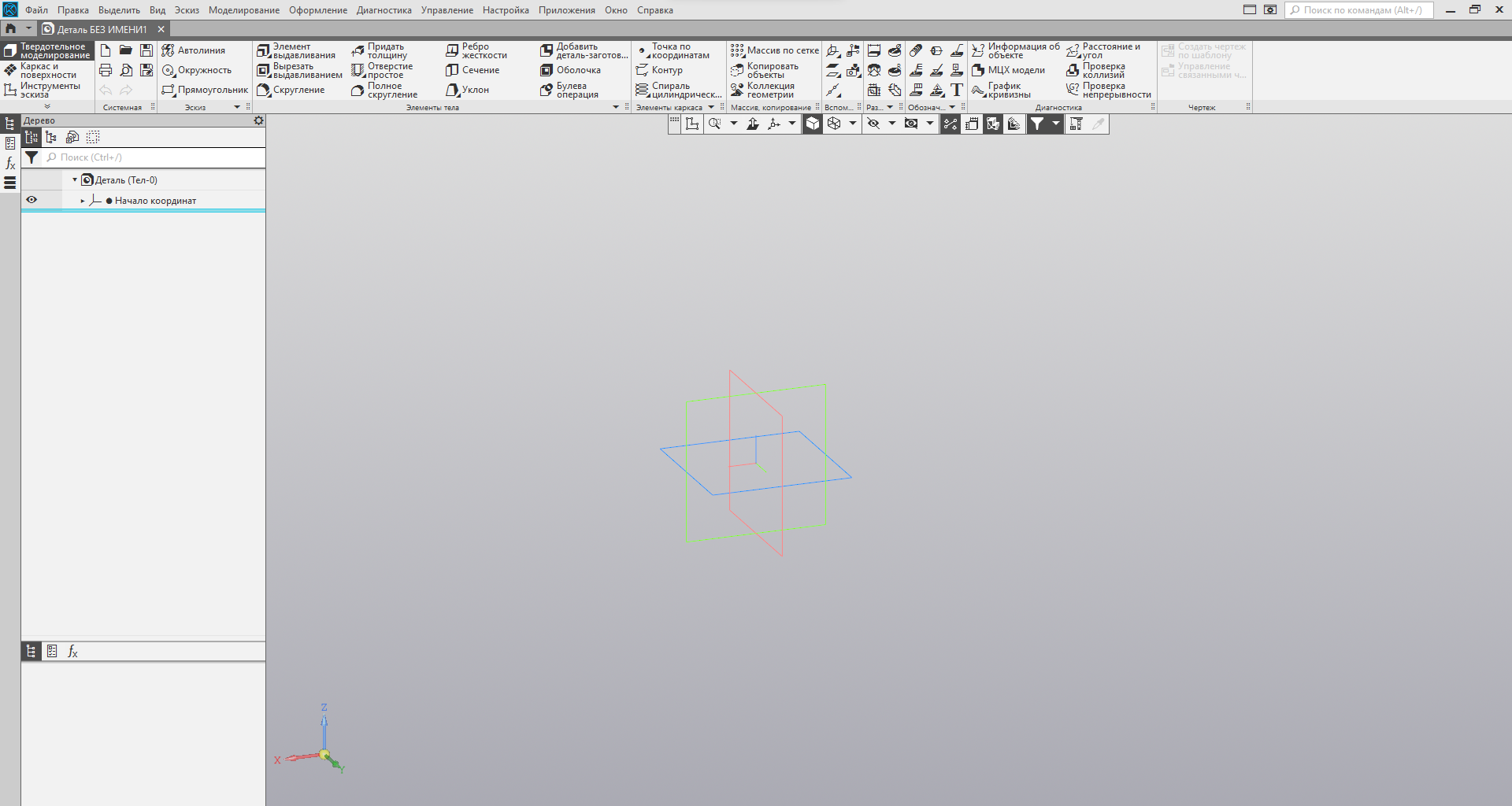The image size is (1512, 806).
Task: Click the home tab icon
Action: pyautogui.click(x=11, y=28)
